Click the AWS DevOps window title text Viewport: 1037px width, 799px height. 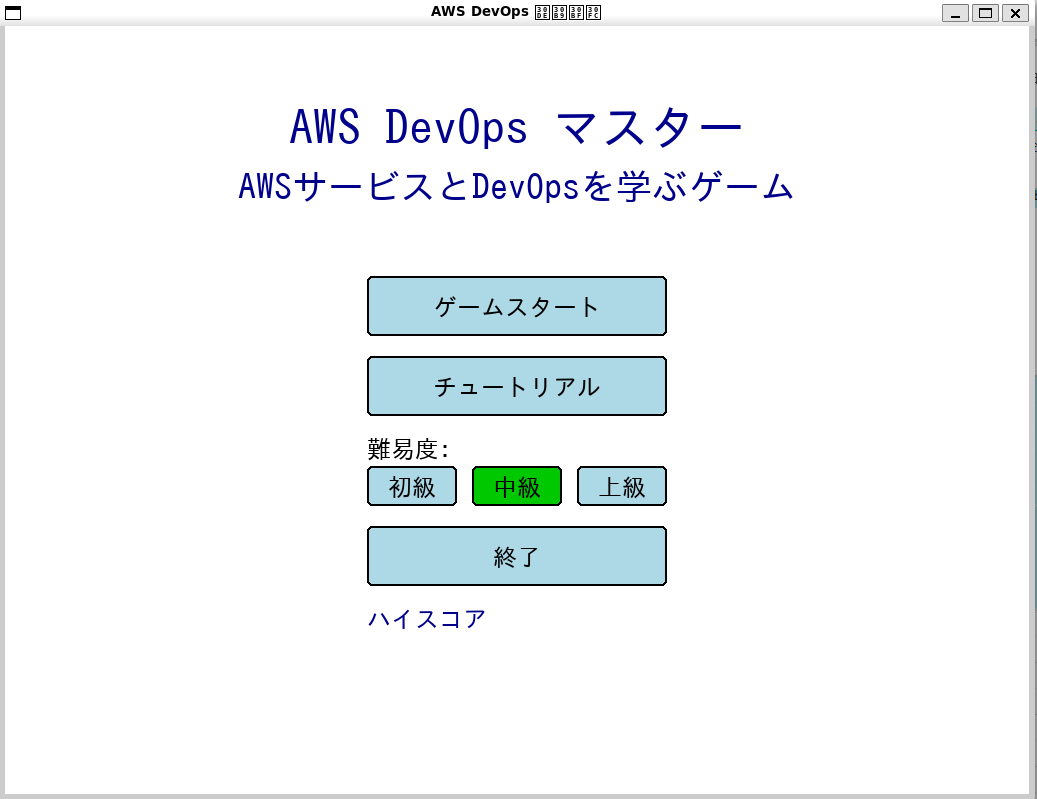[x=516, y=12]
